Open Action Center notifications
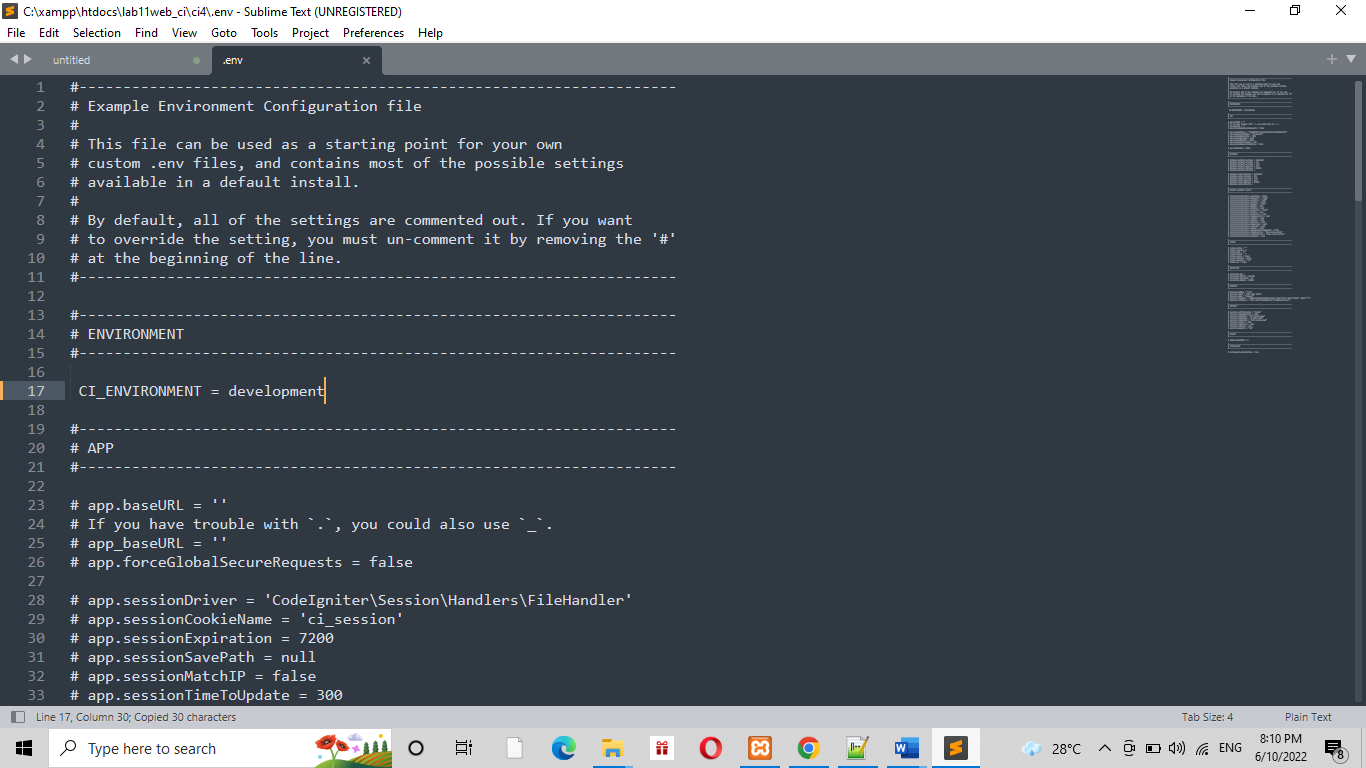Screen dimensions: 1366x768 point(1334,747)
